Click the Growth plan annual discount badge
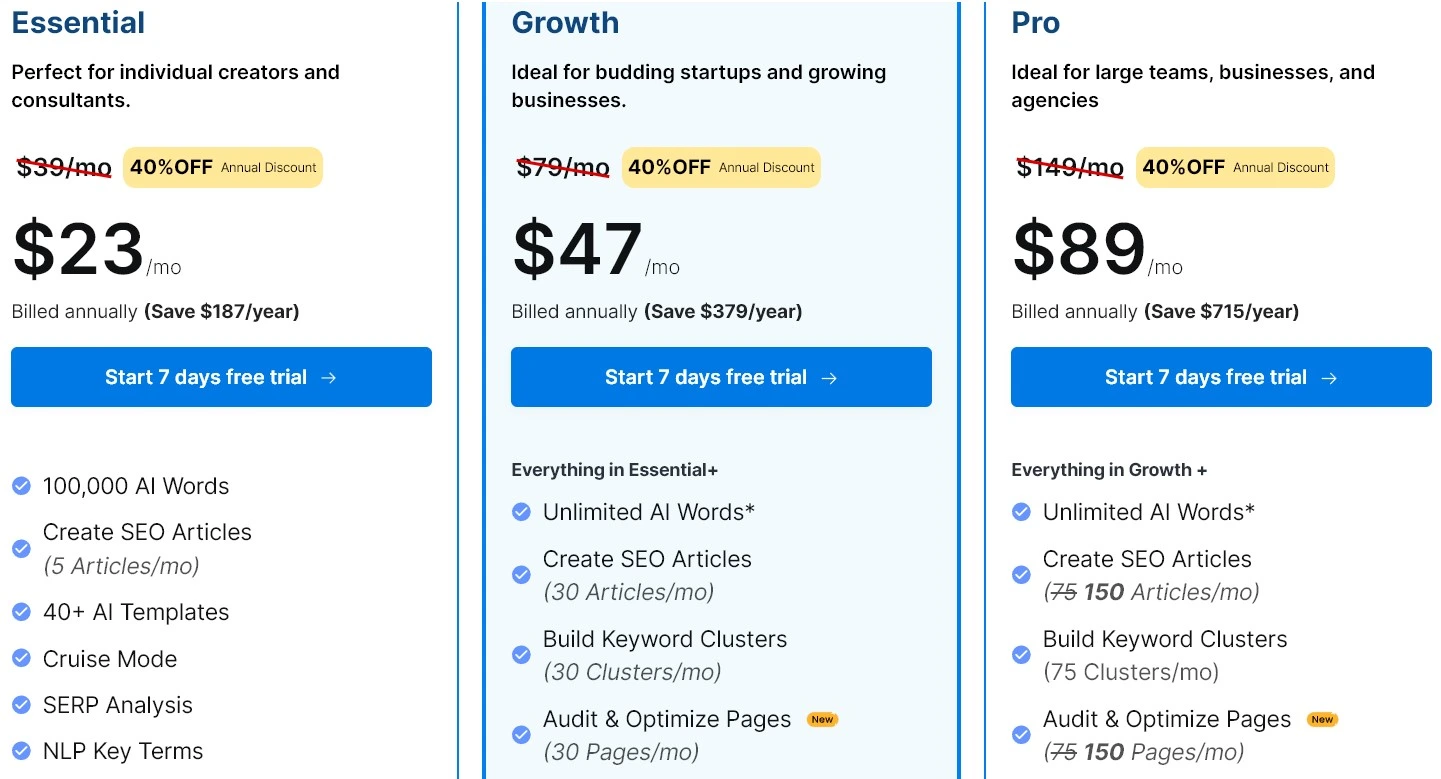1441x779 pixels. 721,167
